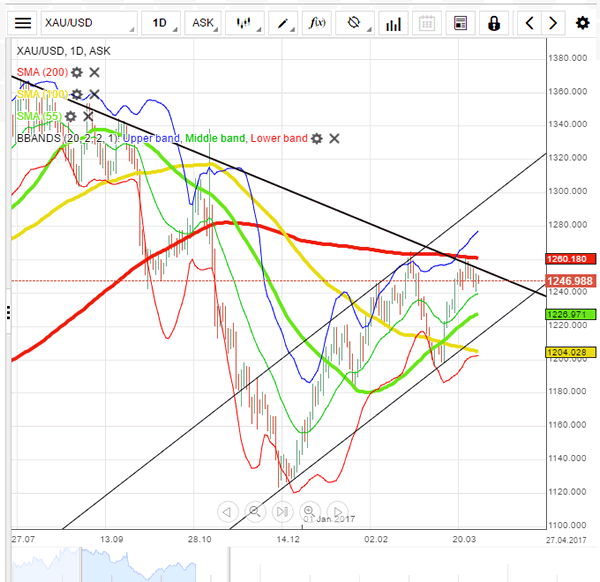The image size is (600, 582).
Task: Click the 01 Jan 2017 date marker
Action: point(329,519)
